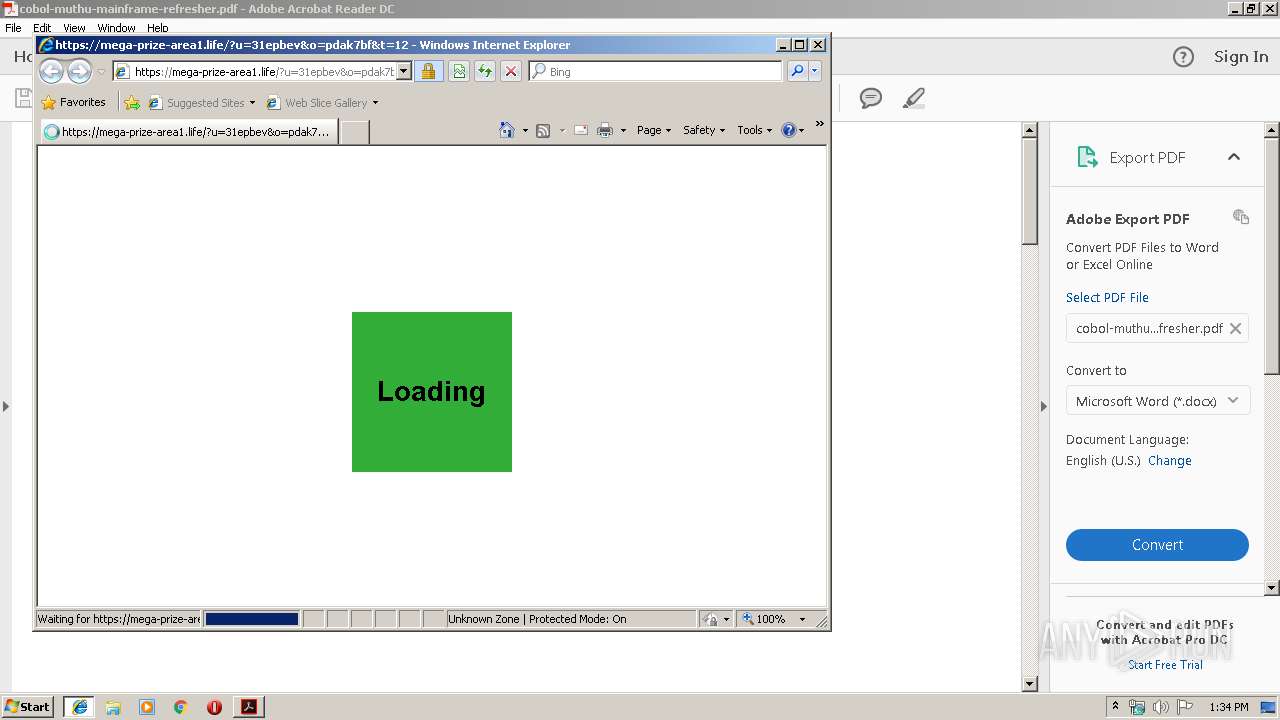The height and width of the screenshot is (720, 1280).
Task: Select the mega-prize-area1 browser tab
Action: coord(188,131)
